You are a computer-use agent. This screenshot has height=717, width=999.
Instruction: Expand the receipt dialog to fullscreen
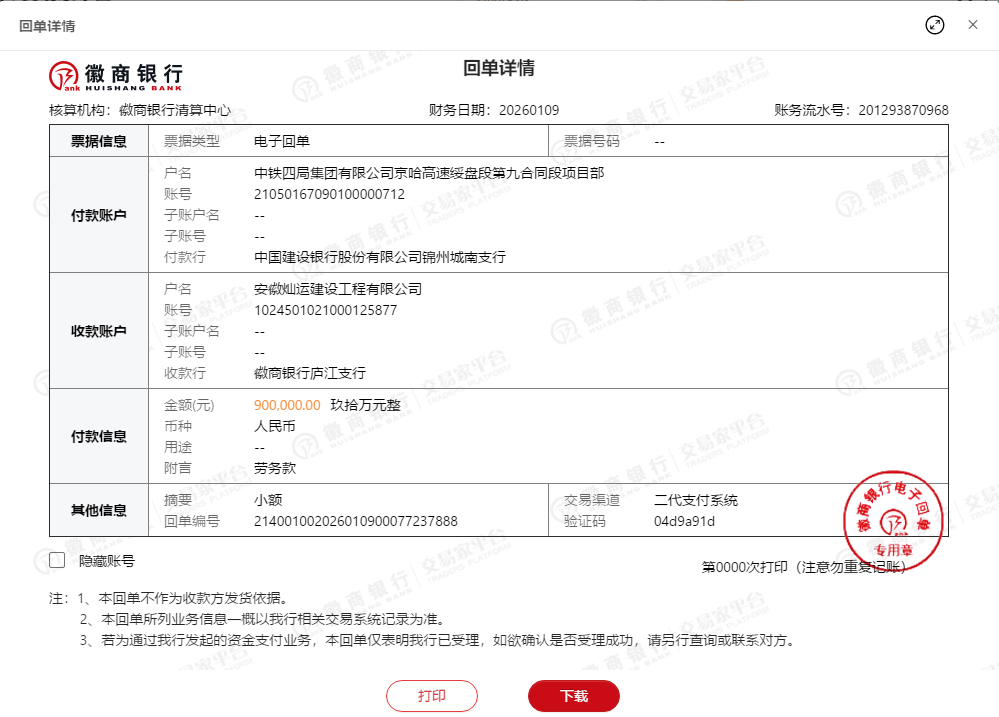pyautogui.click(x=935, y=25)
